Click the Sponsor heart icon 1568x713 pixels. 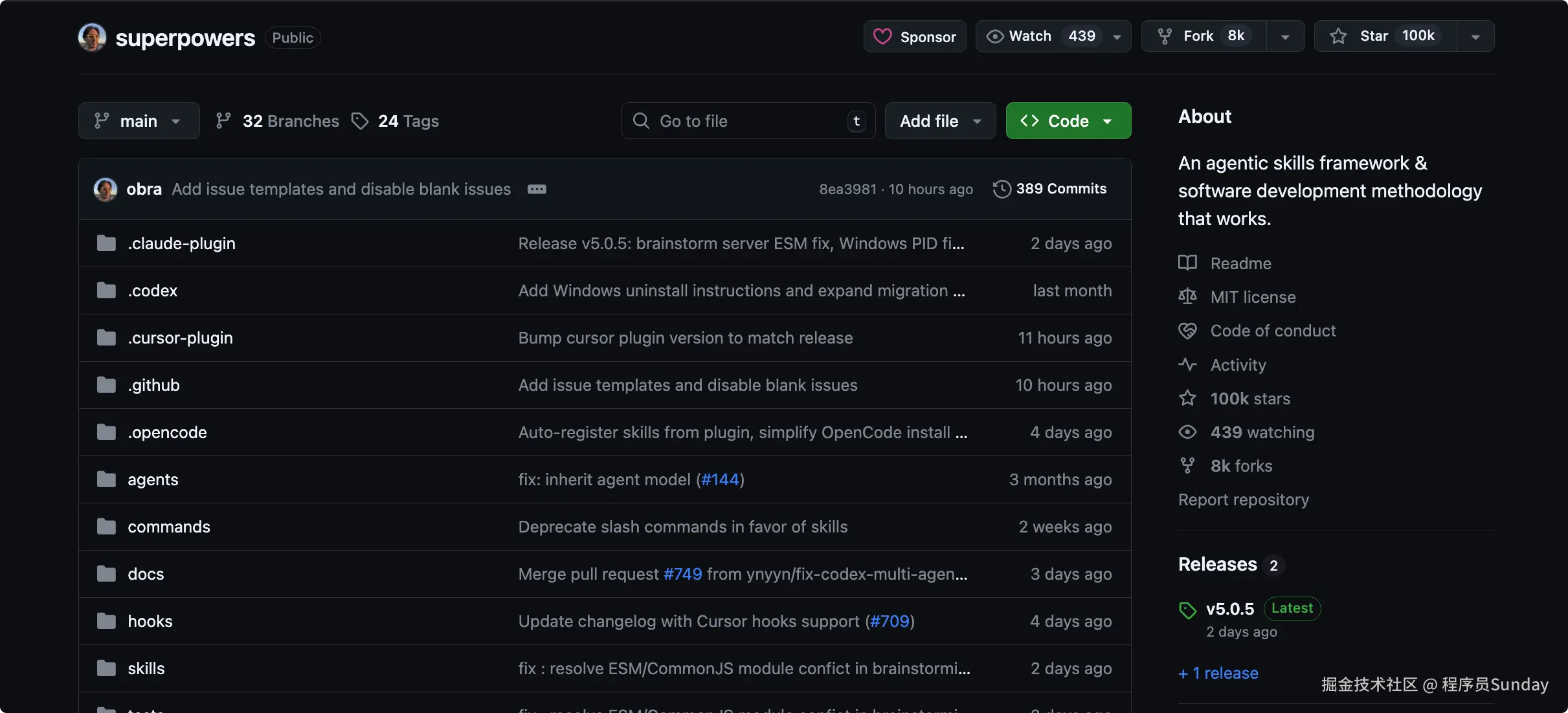point(882,36)
